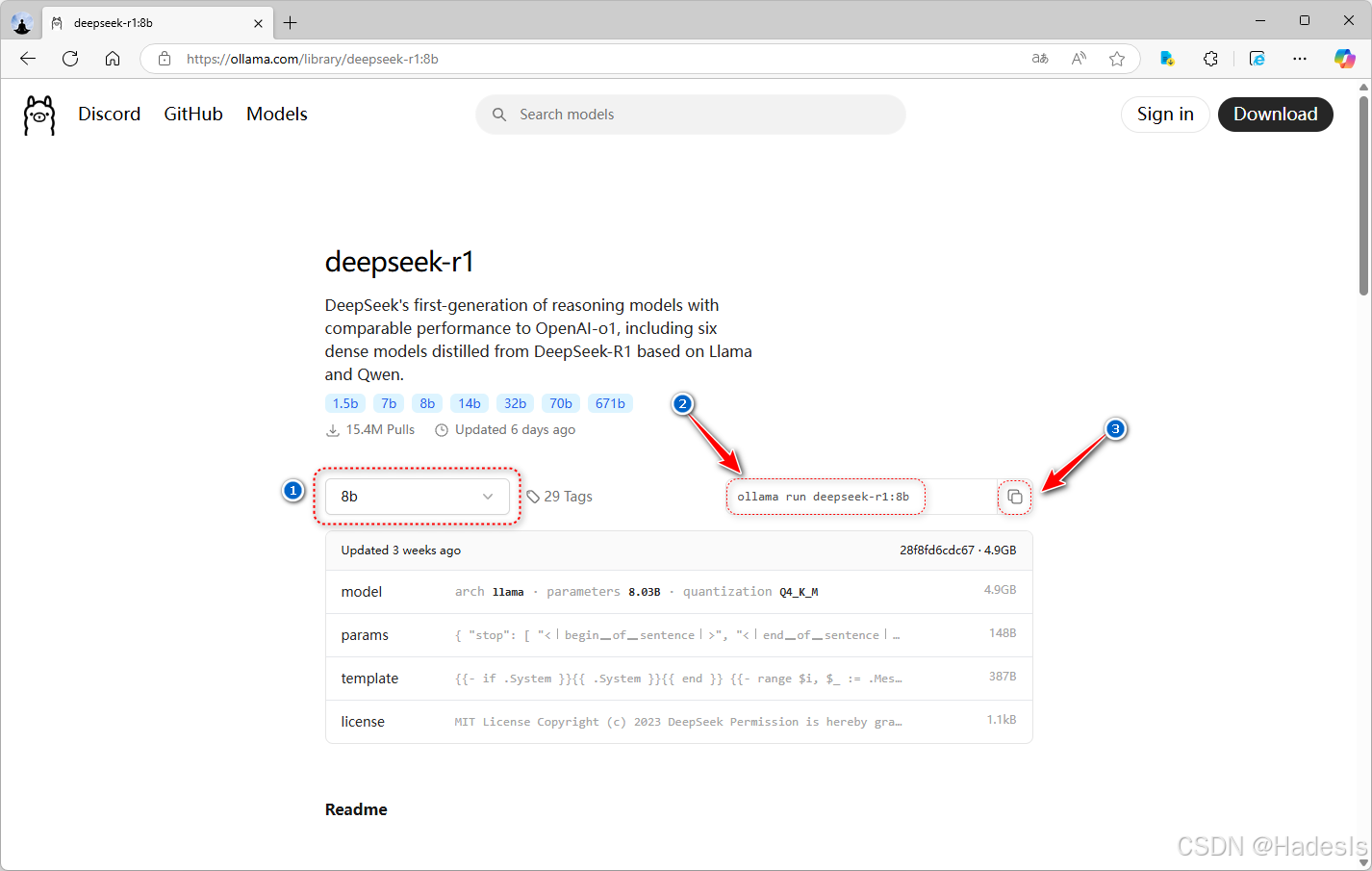Open the browser home page
1372x871 pixels.
(x=113, y=59)
